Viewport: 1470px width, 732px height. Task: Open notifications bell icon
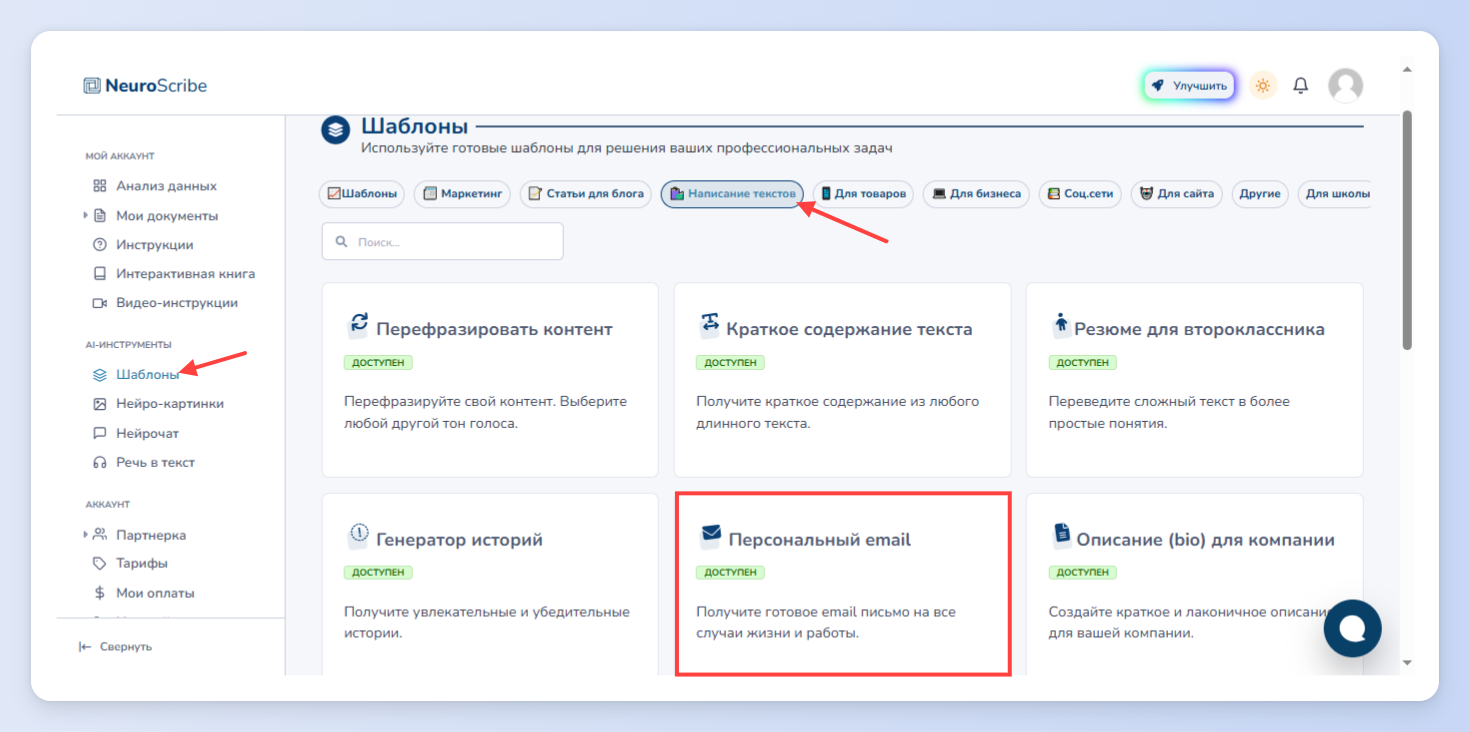click(x=1301, y=86)
